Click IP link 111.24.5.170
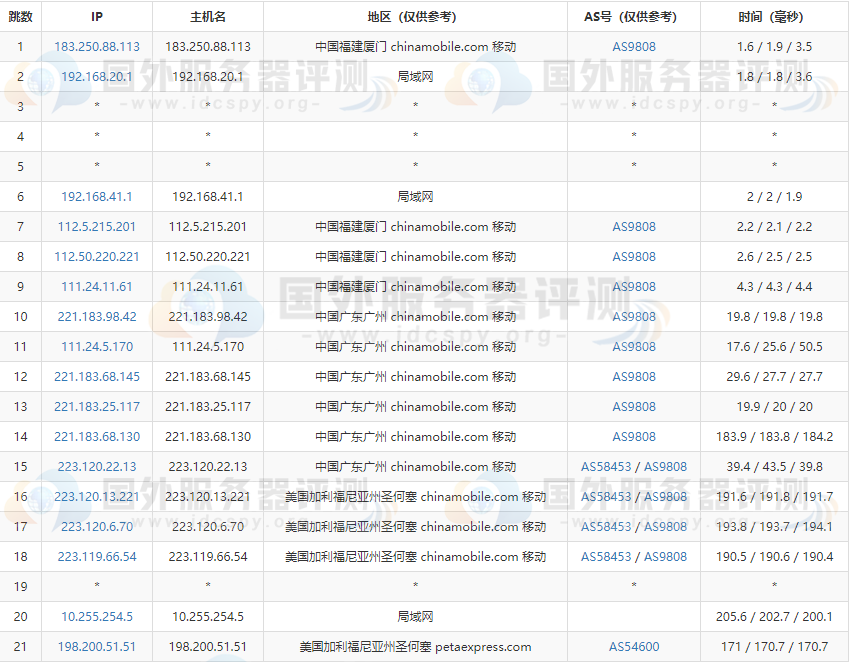 click(x=97, y=347)
